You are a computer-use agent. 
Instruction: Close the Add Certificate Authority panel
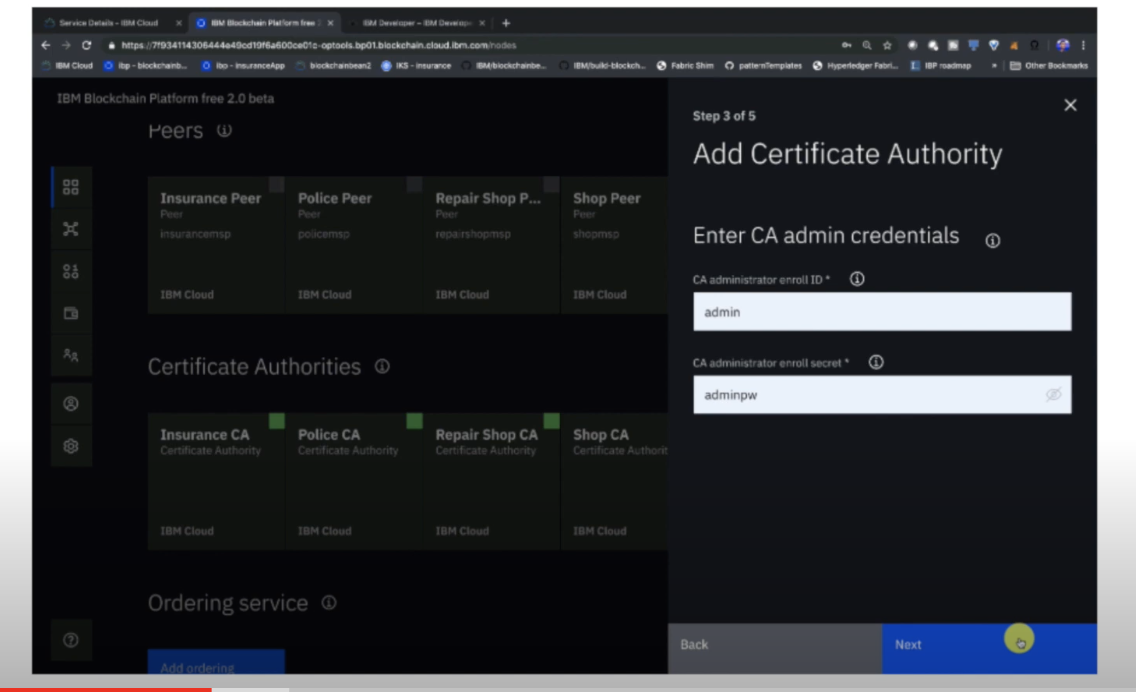coord(1070,105)
